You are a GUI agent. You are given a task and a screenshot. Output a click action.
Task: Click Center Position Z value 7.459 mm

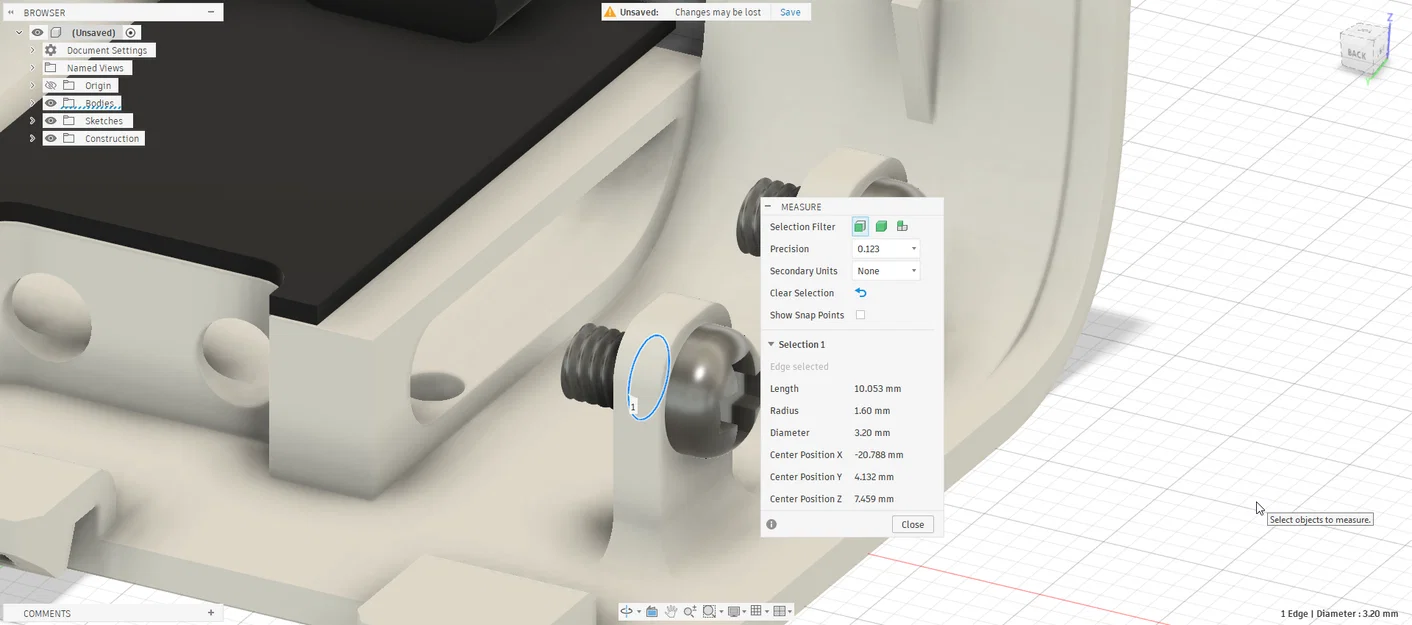pyautogui.click(x=874, y=498)
